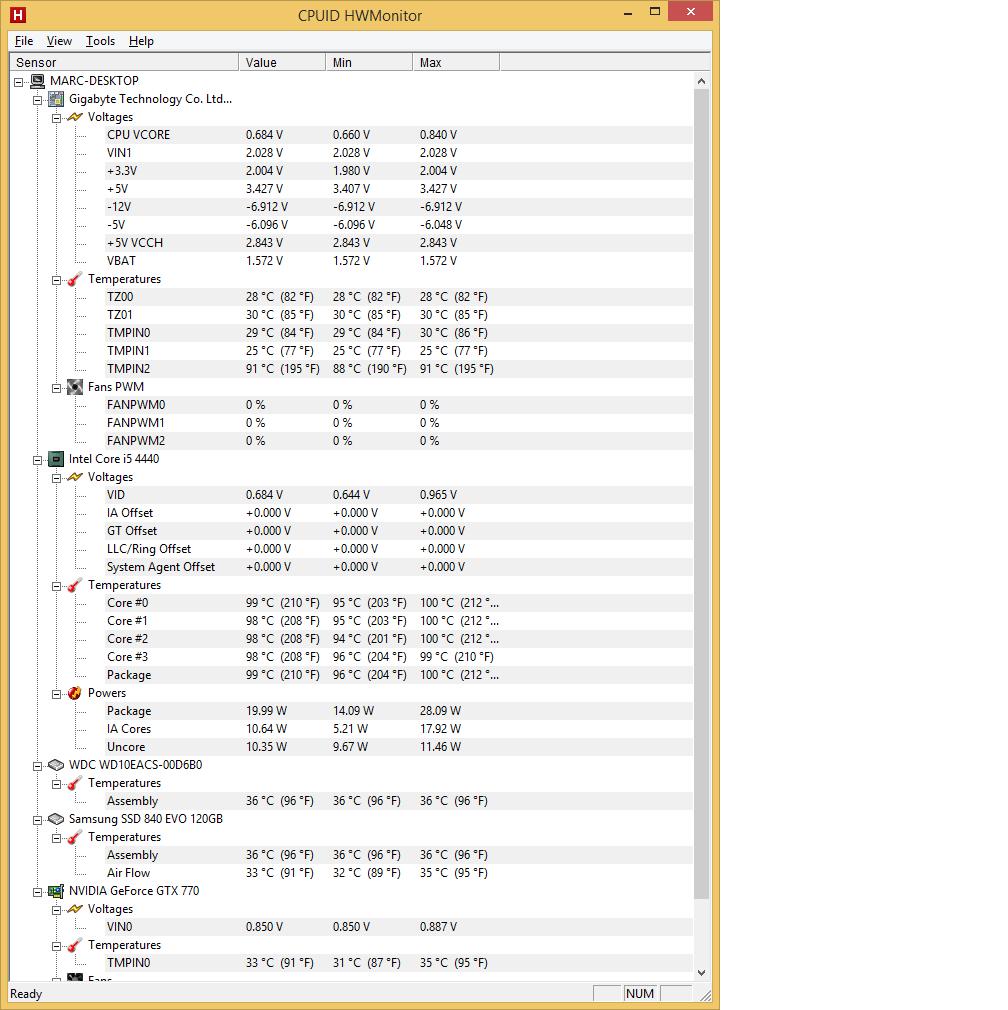
Task: Collapse the WDC WD10EACS-00D6B0 node
Action: point(37,766)
